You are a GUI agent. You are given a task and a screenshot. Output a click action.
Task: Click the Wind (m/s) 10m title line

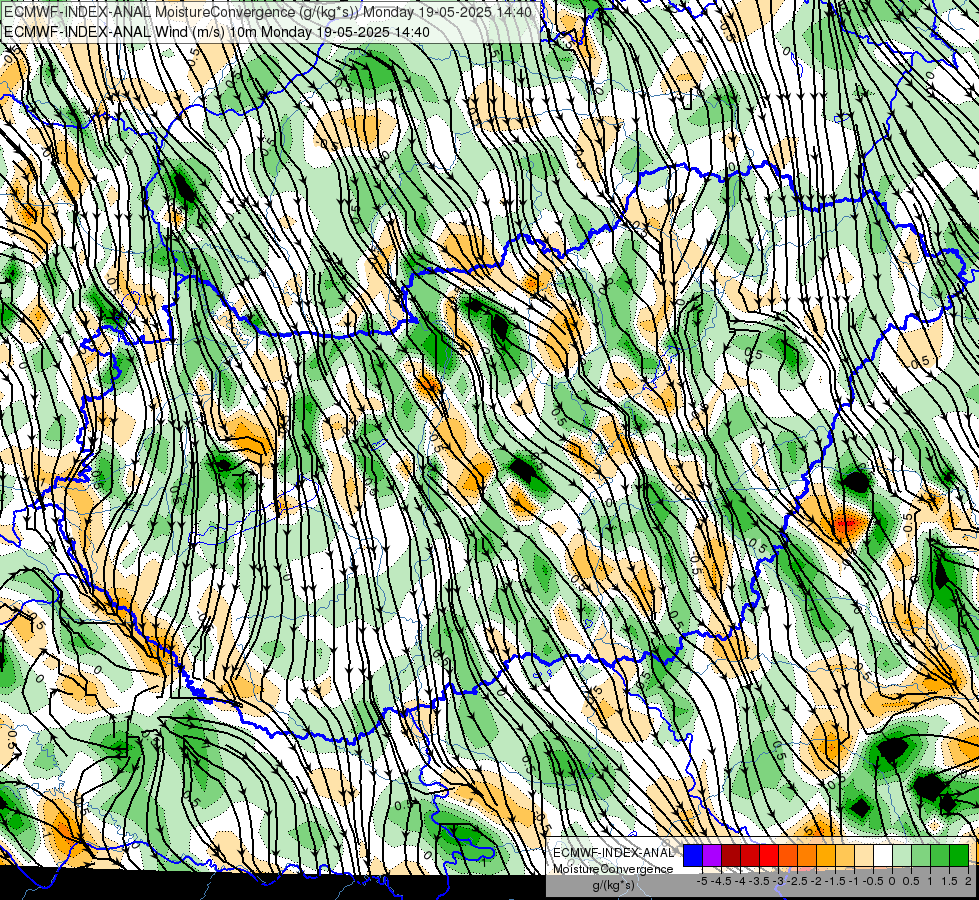pyautogui.click(x=217, y=32)
